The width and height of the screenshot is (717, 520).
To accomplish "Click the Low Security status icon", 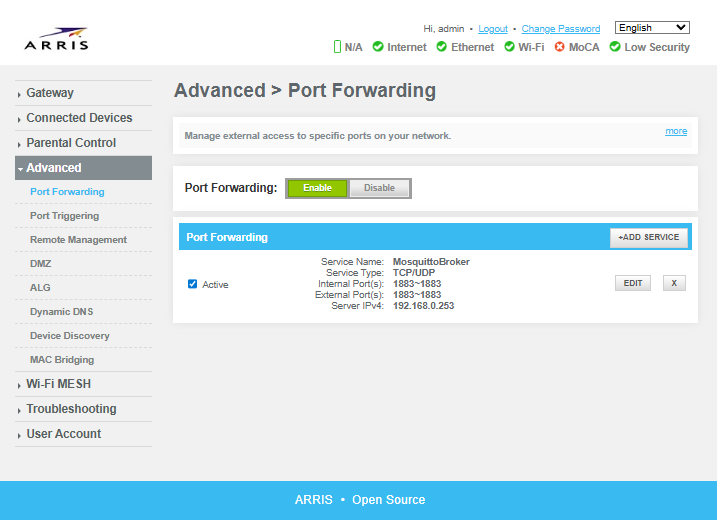I will [615, 47].
